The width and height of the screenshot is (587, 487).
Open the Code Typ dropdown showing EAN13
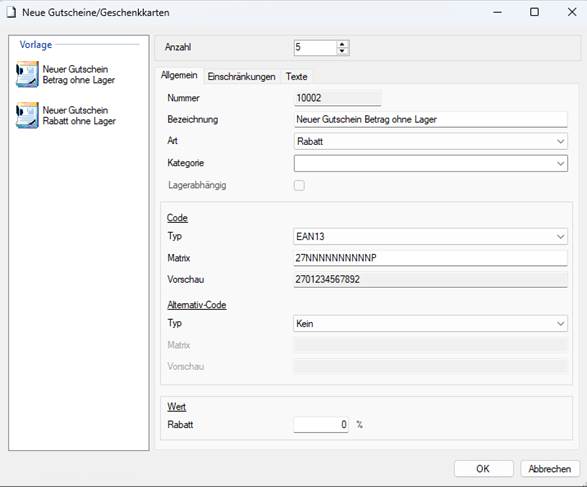(x=431, y=237)
